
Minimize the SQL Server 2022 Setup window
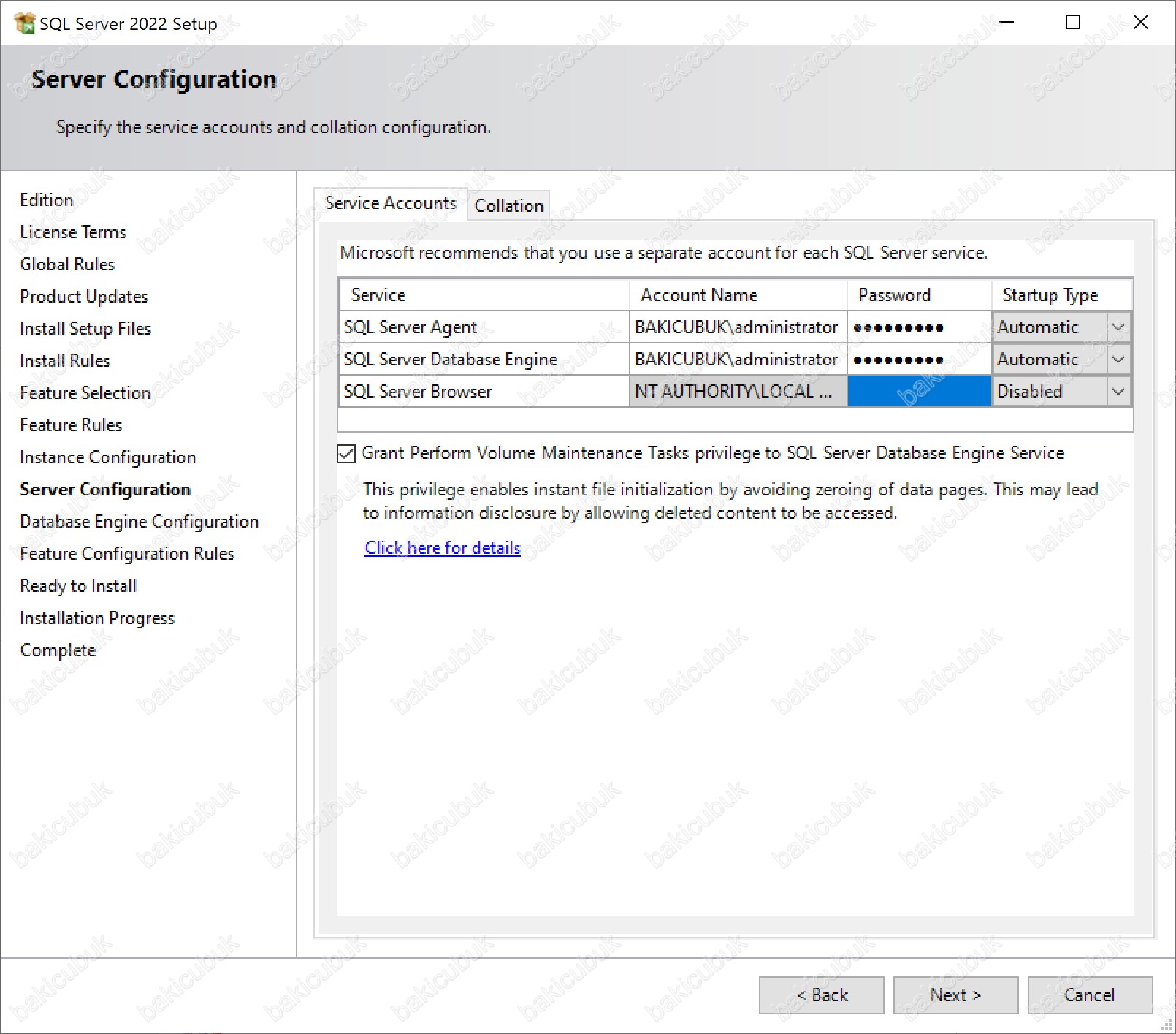[x=1007, y=23]
